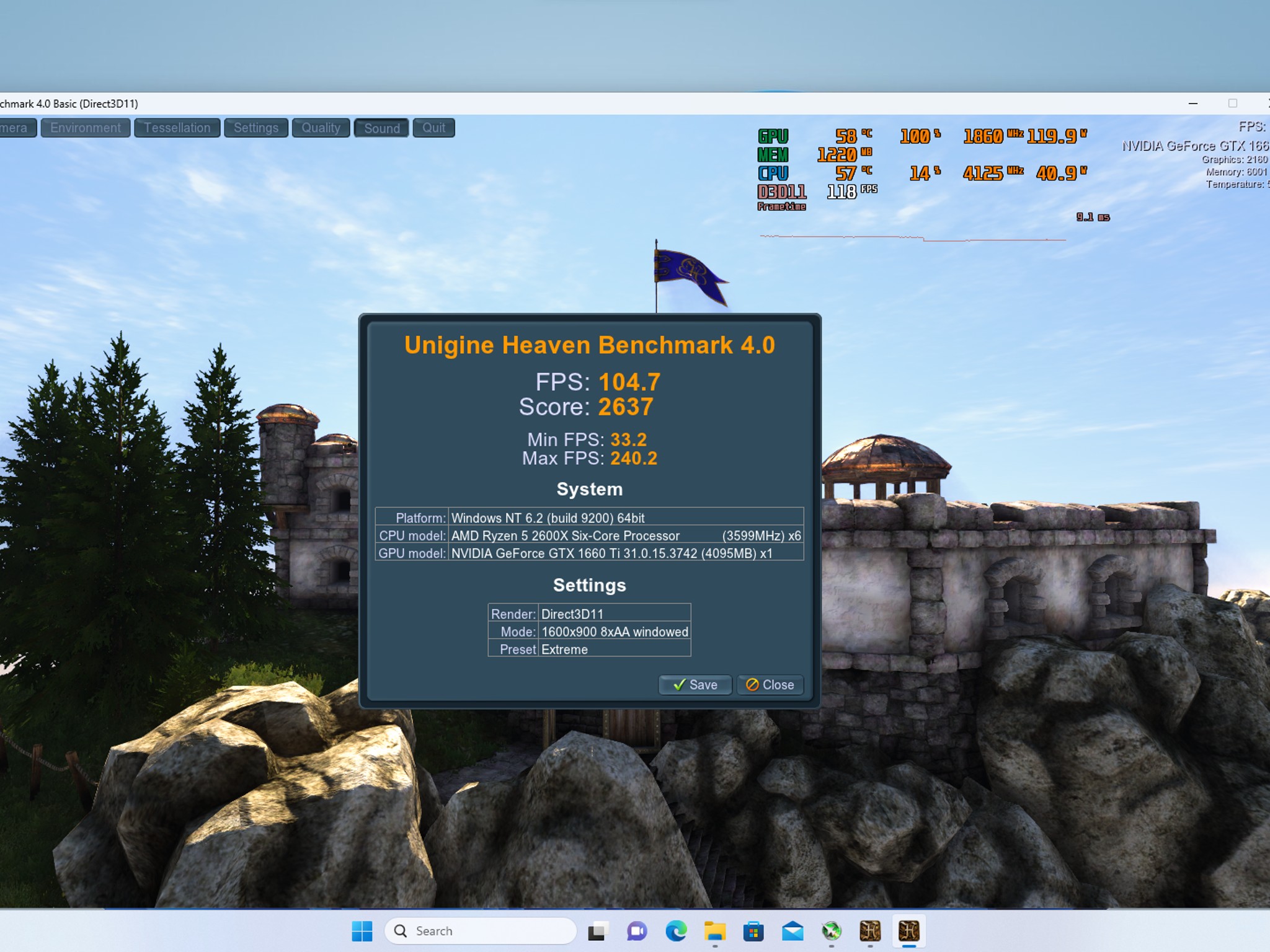Open the Settings menu in Heaven
The image size is (1270, 952).
tap(256, 128)
